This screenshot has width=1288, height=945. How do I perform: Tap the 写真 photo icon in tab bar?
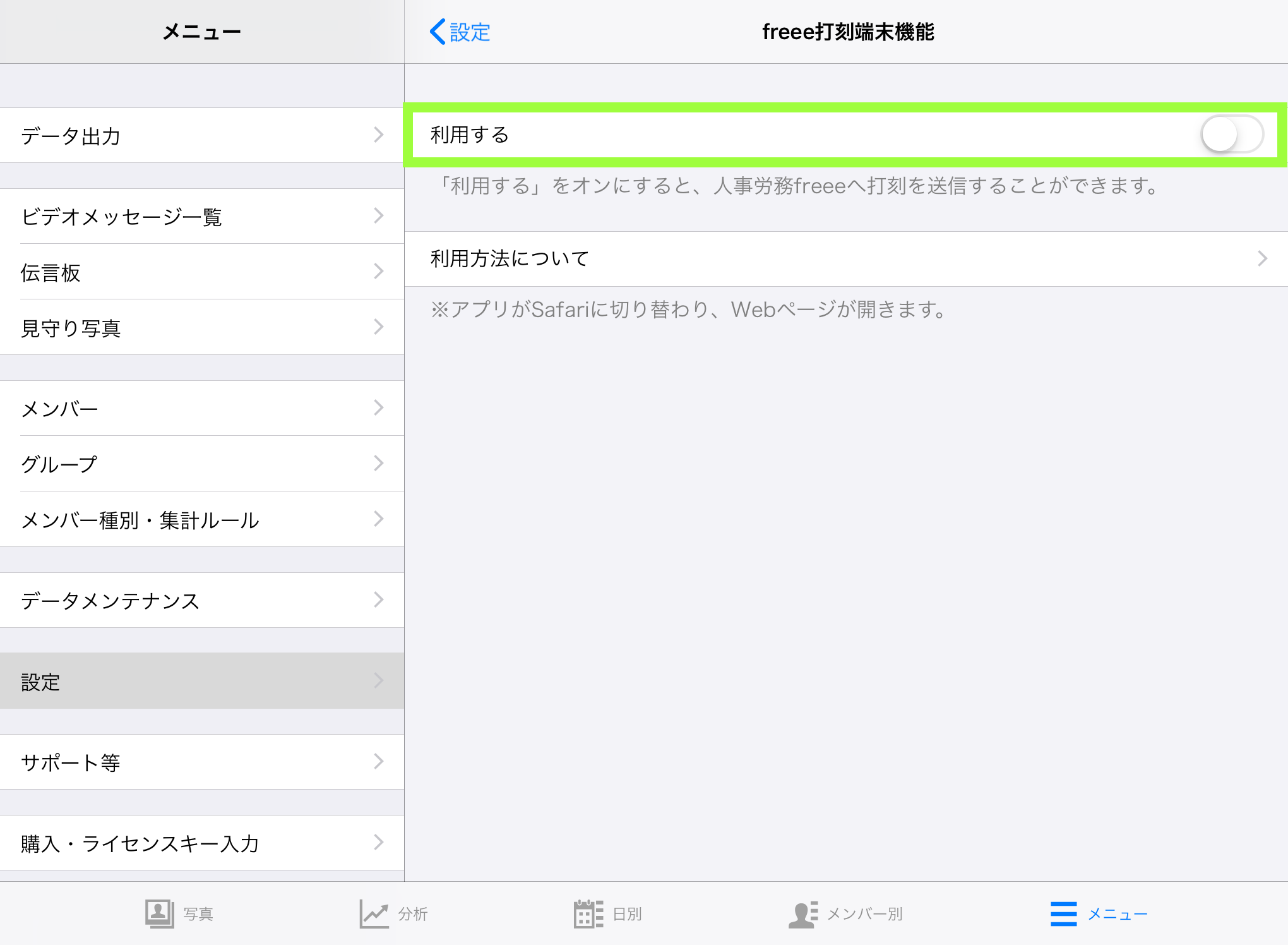pyautogui.click(x=160, y=913)
